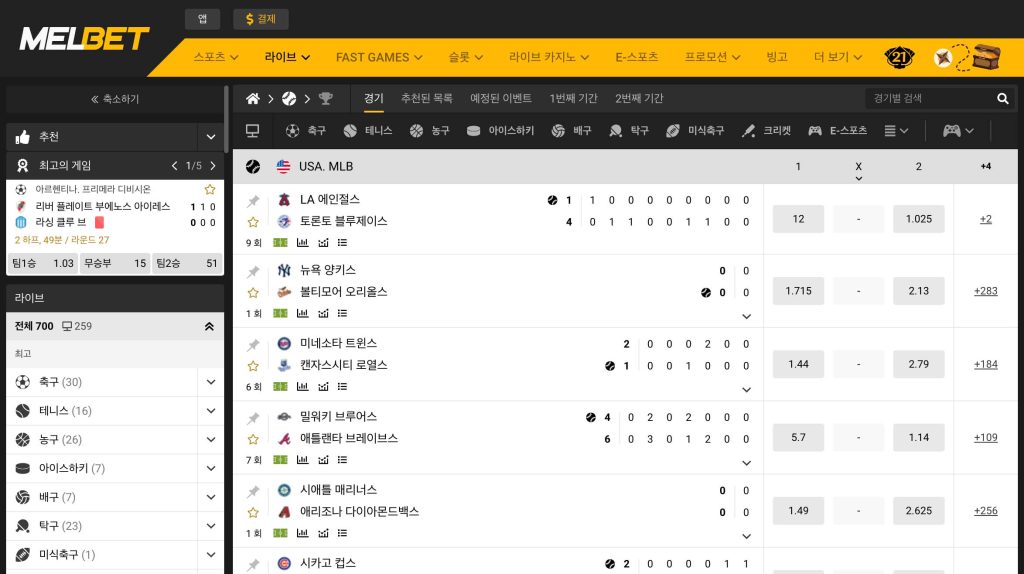The height and width of the screenshot is (574, 1024).
Task: Select 배구 volleyball sport filter
Action: 571,131
